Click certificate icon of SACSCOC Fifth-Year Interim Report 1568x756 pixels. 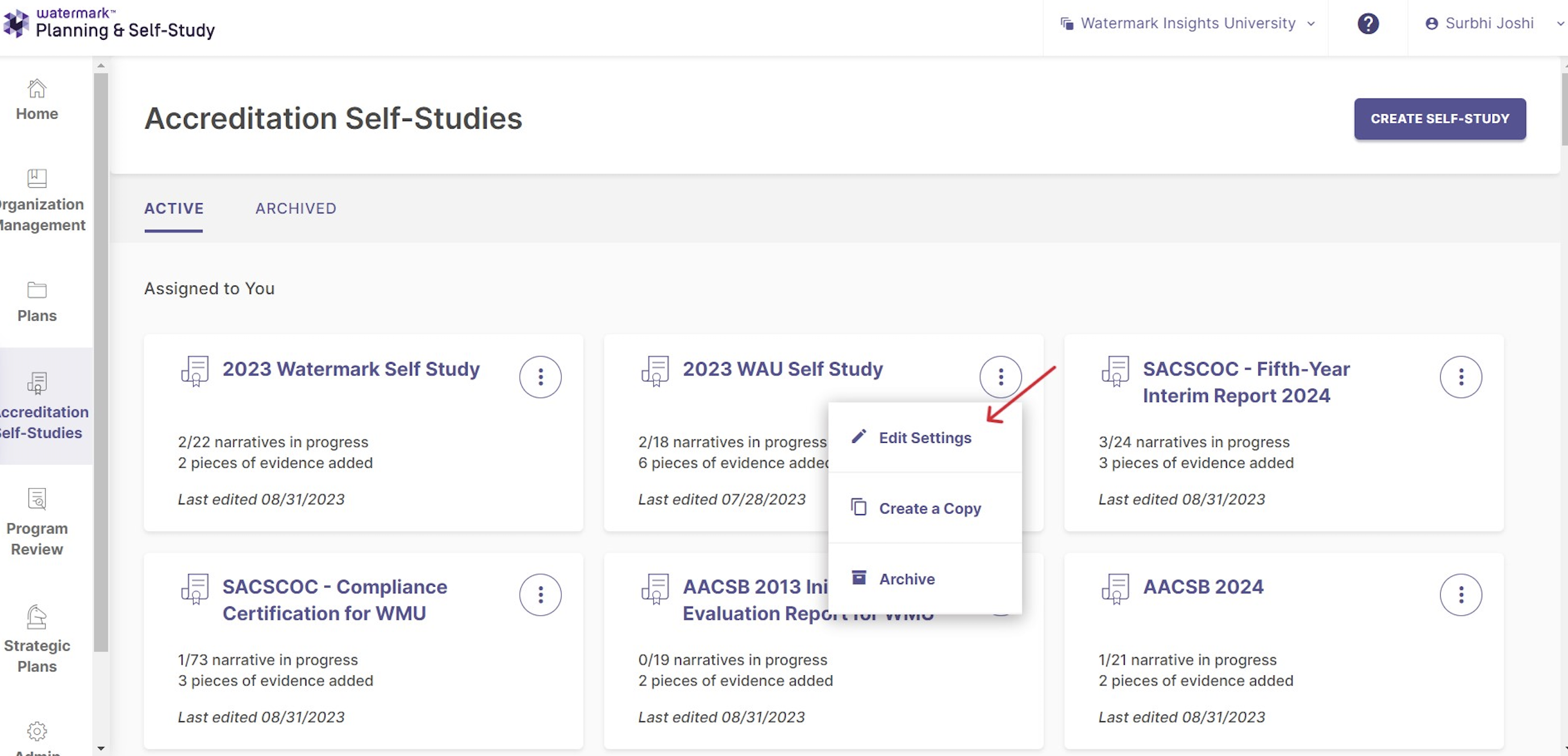point(1115,371)
